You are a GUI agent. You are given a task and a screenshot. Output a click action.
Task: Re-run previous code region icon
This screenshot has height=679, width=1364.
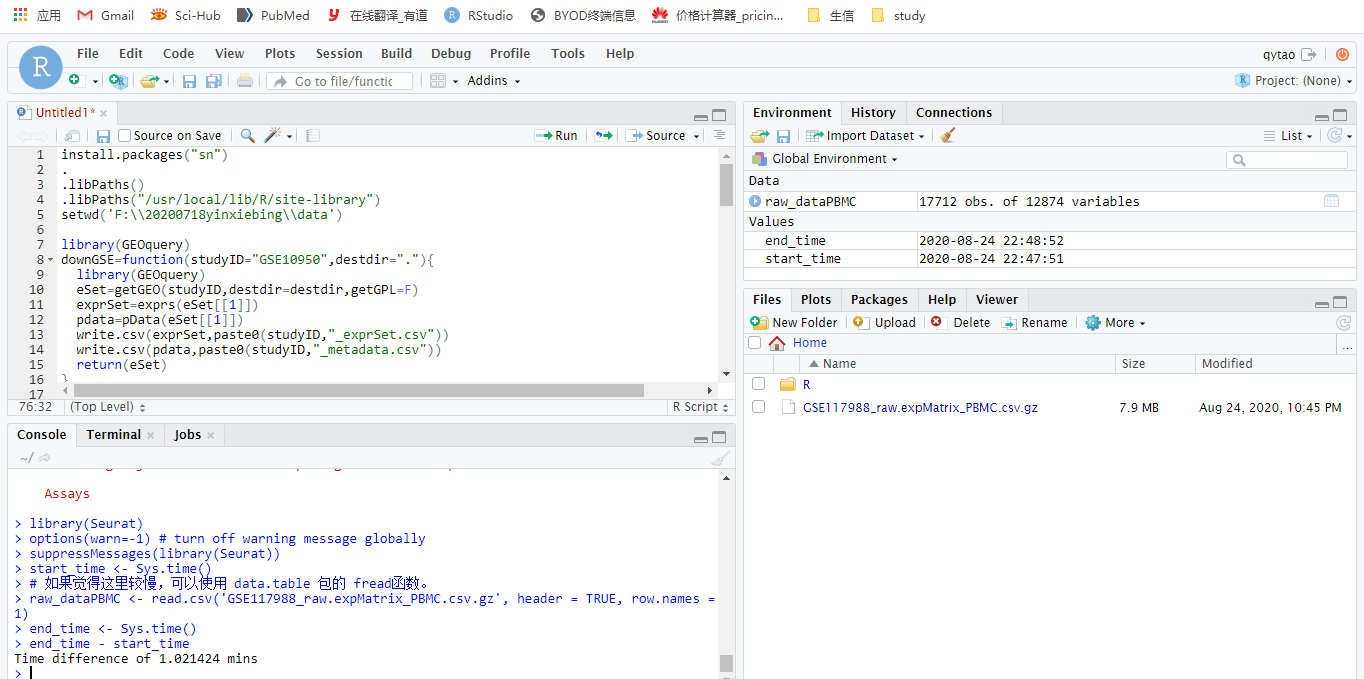pos(603,135)
